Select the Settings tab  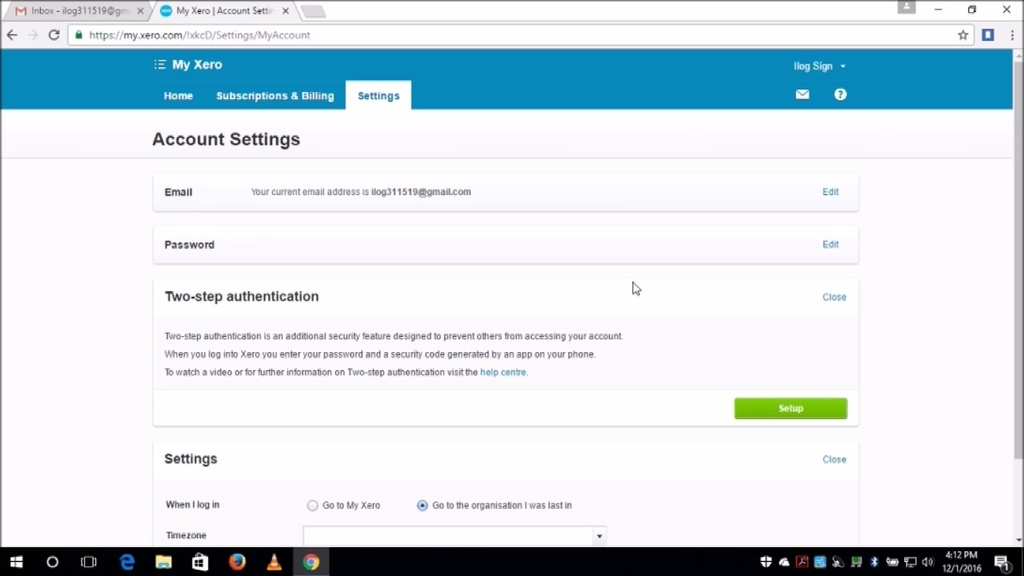[x=379, y=95]
